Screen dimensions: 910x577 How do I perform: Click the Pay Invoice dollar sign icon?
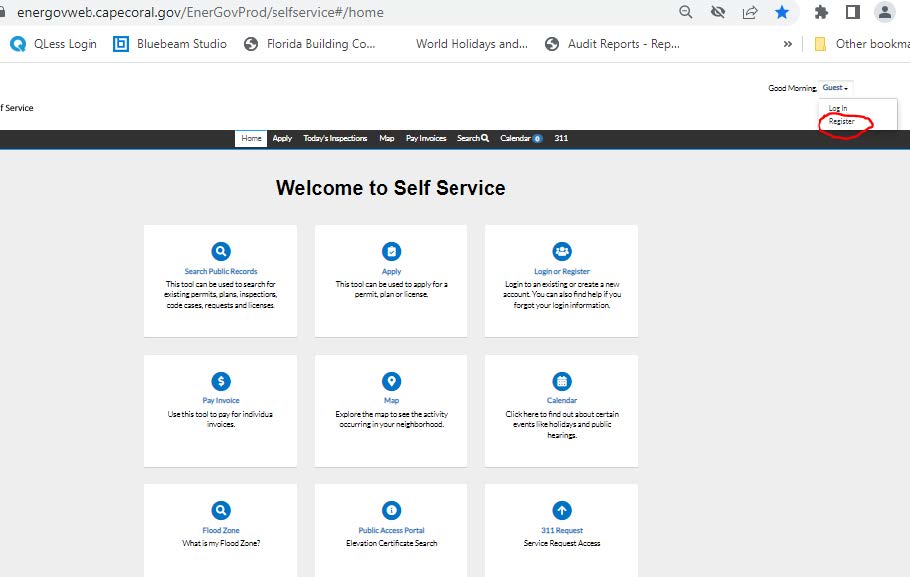click(x=220, y=381)
